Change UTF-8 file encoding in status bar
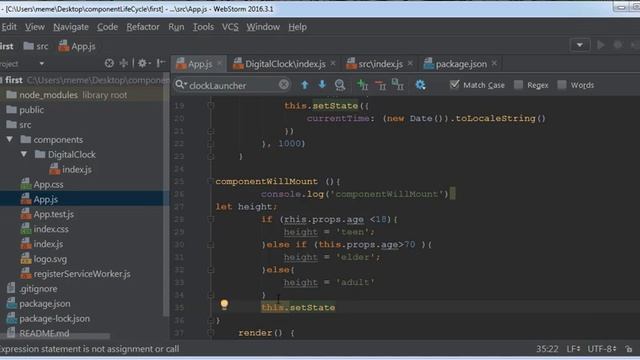 click(x=602, y=349)
